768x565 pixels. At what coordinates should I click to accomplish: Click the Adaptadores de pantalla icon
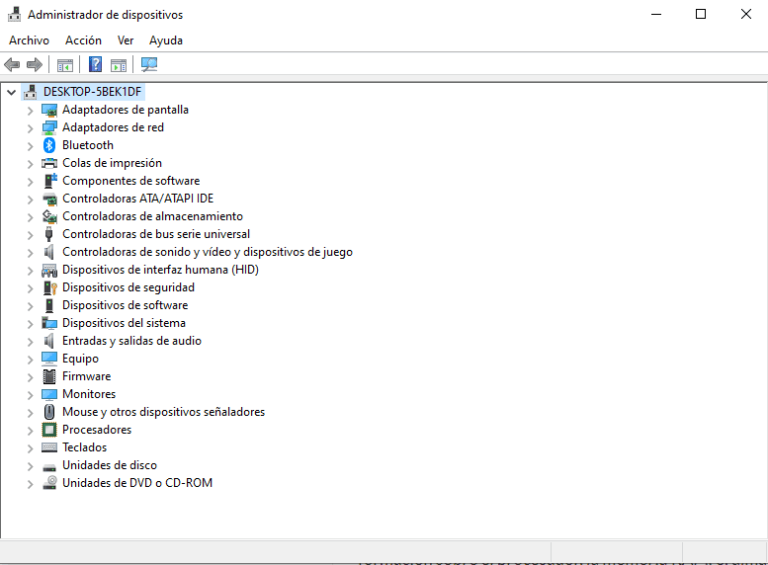pyautogui.click(x=49, y=110)
